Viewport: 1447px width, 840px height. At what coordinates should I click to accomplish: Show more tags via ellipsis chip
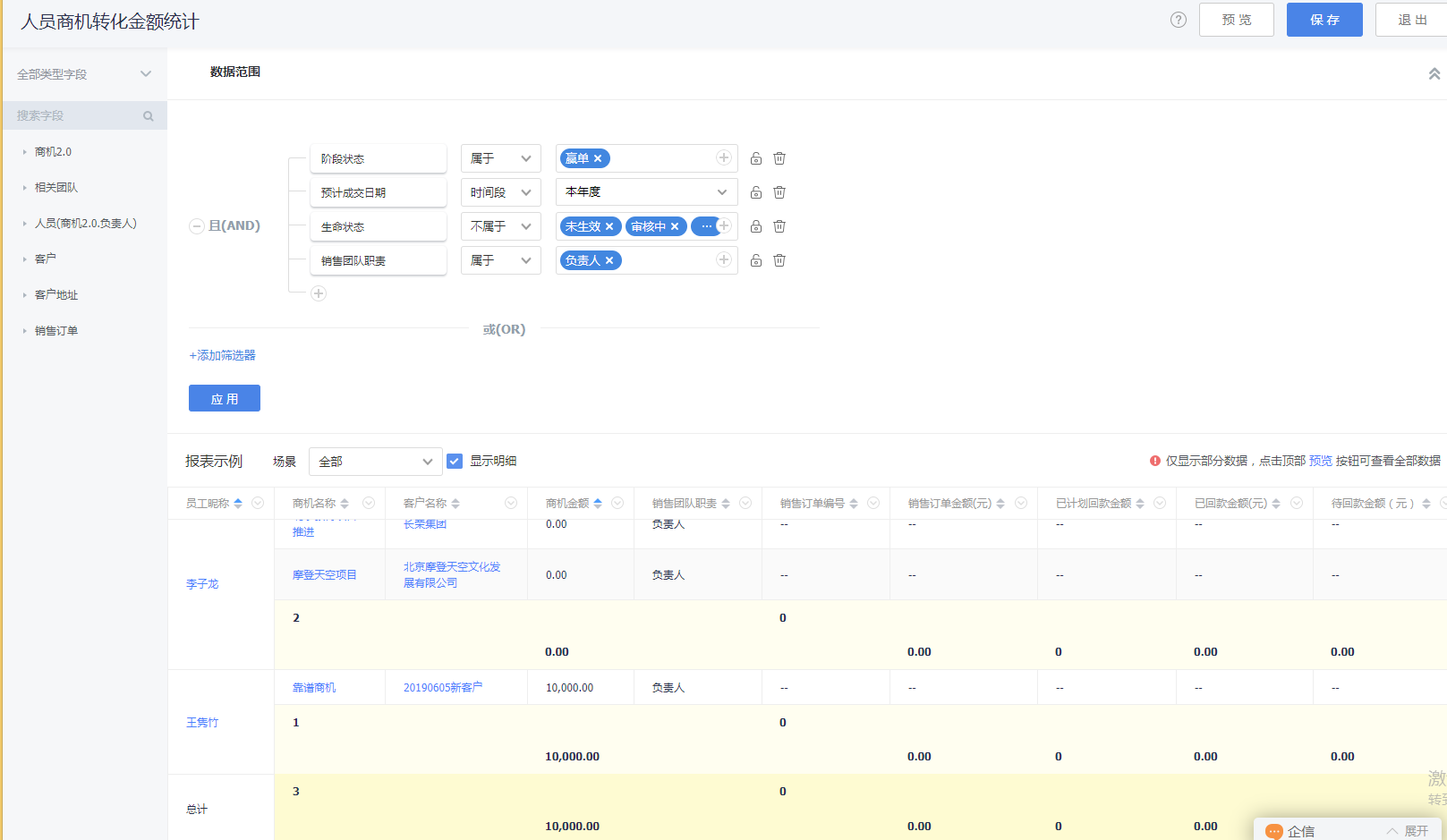[x=705, y=226]
